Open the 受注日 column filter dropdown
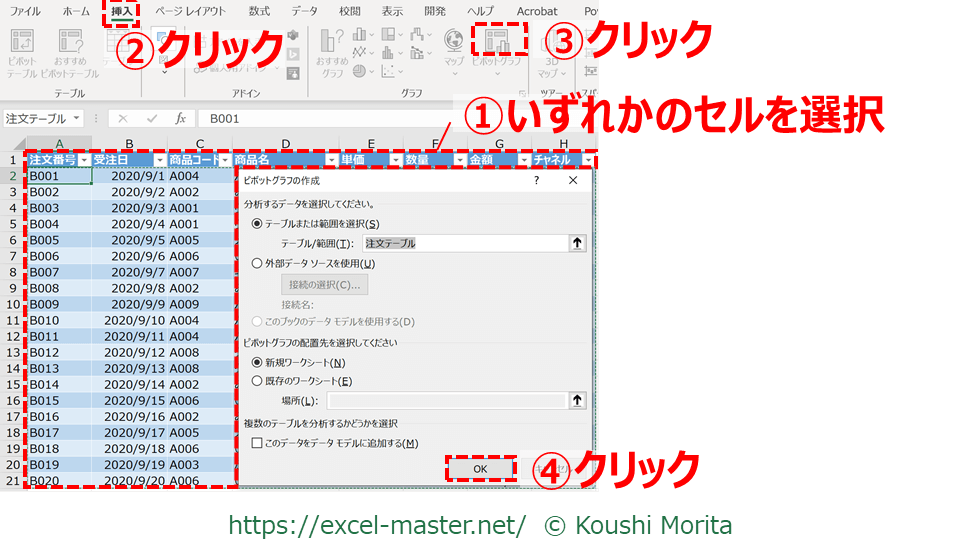This screenshot has height=540, width=960. (x=157, y=160)
